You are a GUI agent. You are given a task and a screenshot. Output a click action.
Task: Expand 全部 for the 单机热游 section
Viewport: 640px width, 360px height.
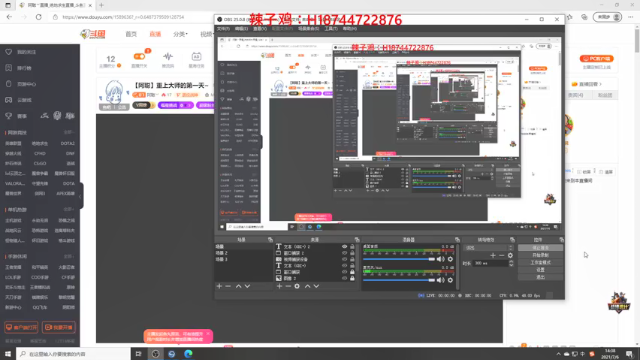69,209
